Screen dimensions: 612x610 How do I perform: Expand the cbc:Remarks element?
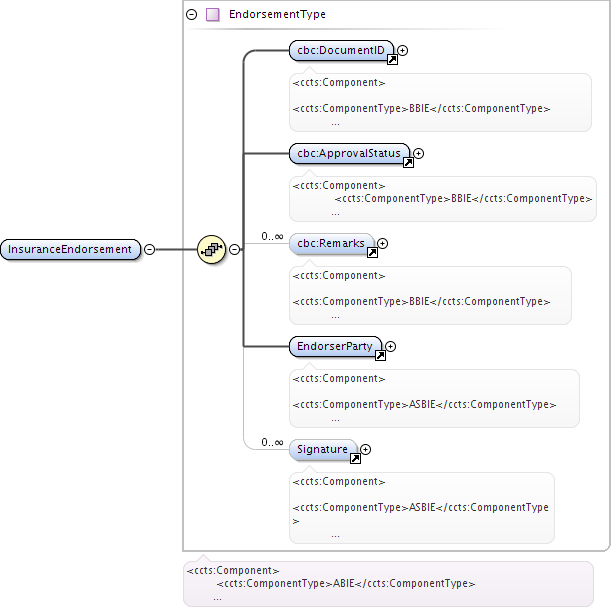[382, 244]
